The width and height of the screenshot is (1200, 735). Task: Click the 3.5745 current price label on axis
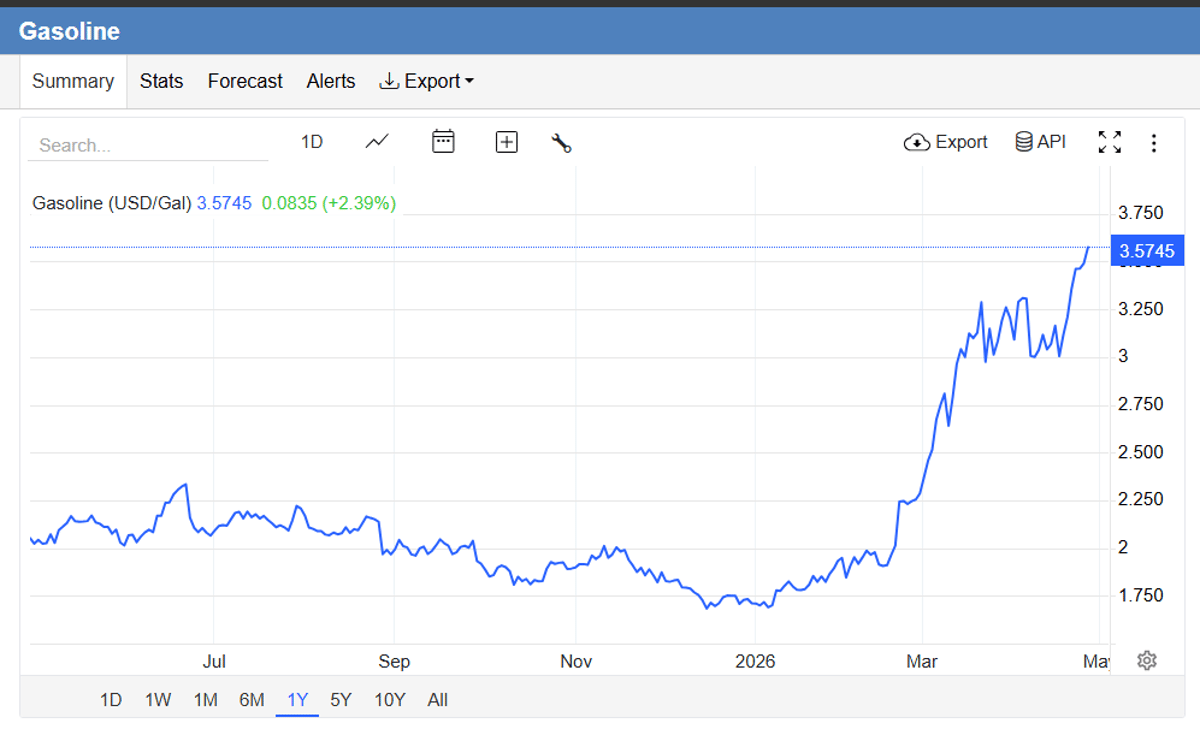[1147, 250]
